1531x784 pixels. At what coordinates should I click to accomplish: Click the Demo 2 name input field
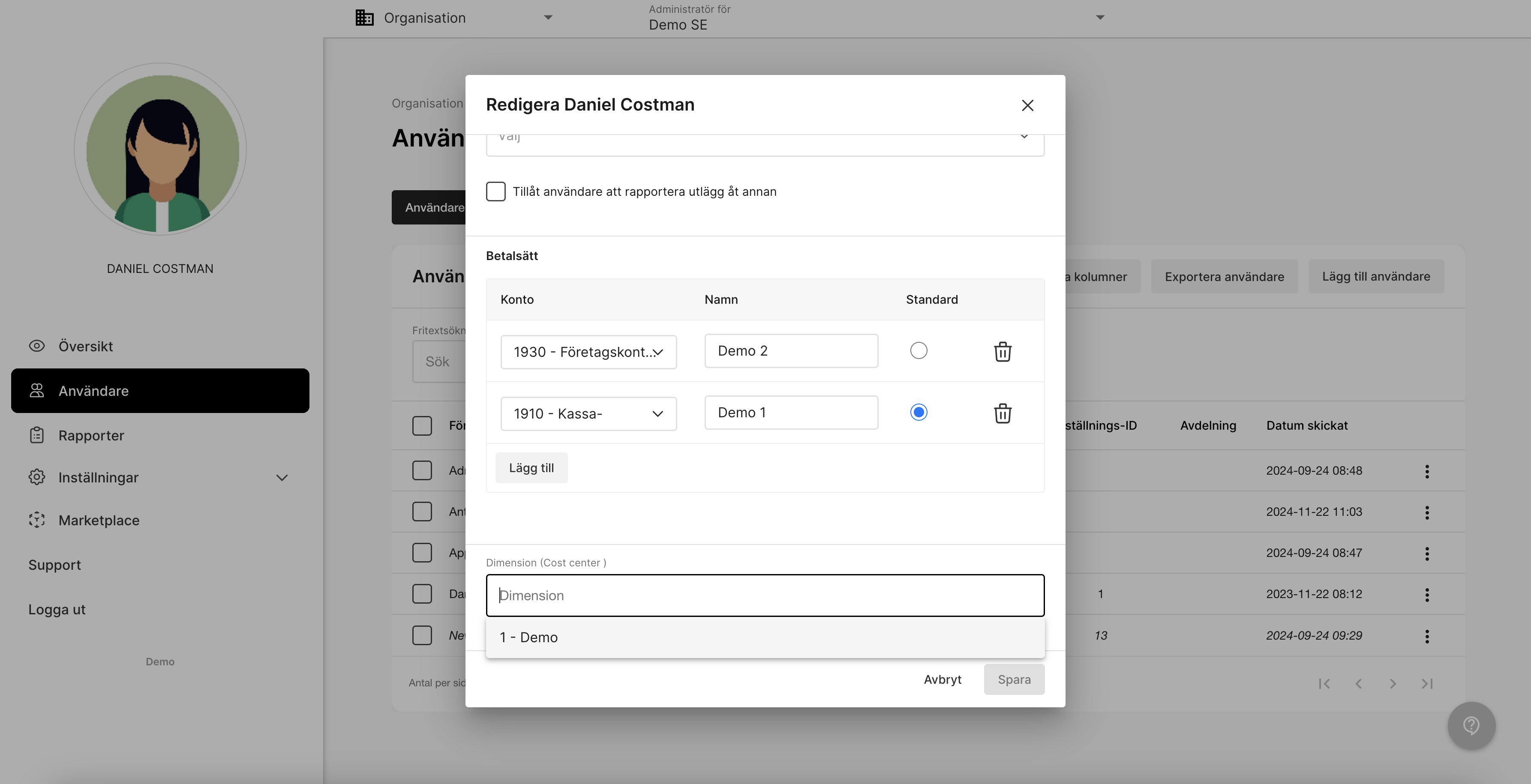tap(791, 351)
